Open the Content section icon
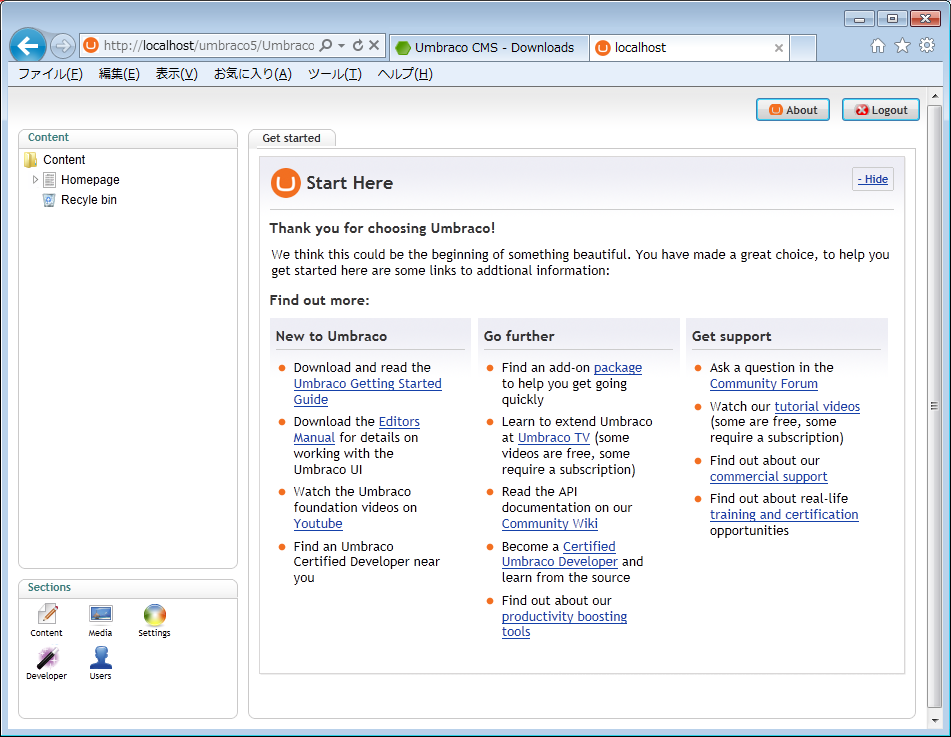This screenshot has width=951, height=737. click(x=46, y=616)
